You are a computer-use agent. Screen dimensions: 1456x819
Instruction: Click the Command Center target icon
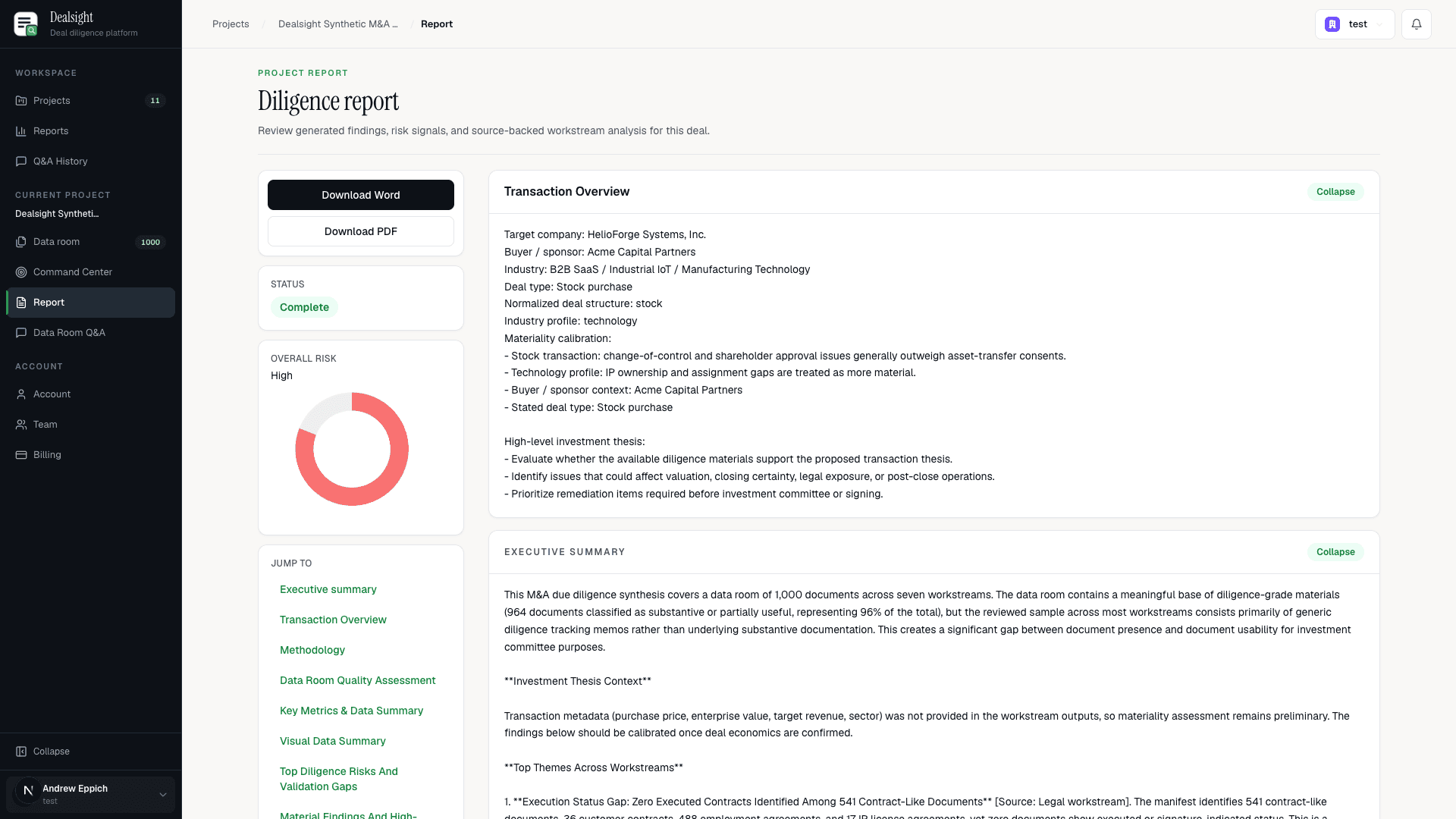(x=21, y=272)
